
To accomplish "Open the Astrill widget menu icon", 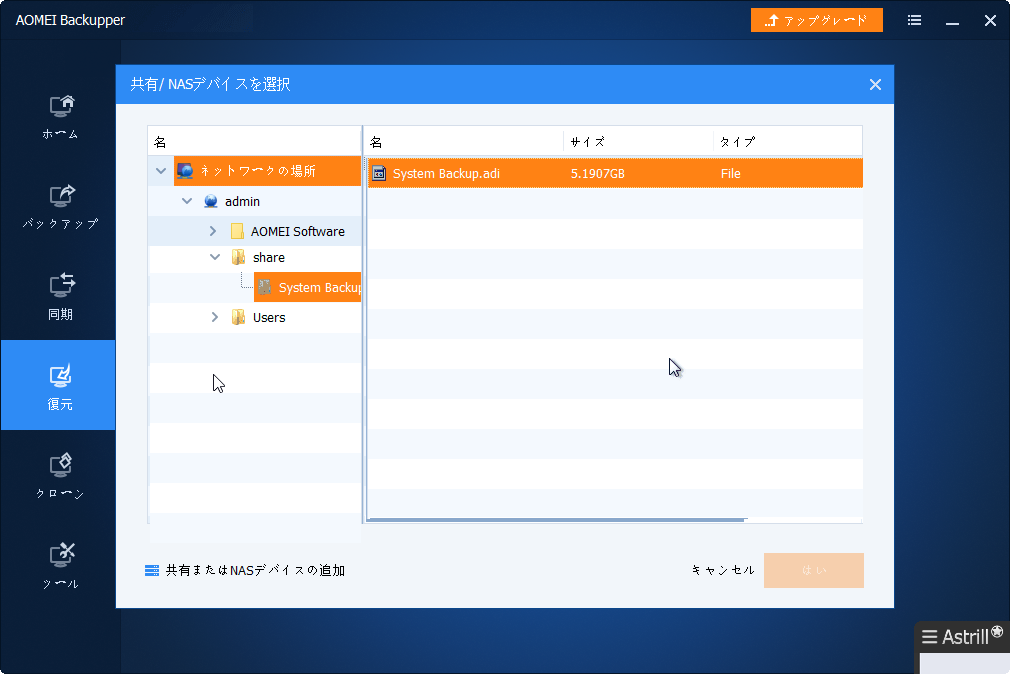I will [x=929, y=637].
